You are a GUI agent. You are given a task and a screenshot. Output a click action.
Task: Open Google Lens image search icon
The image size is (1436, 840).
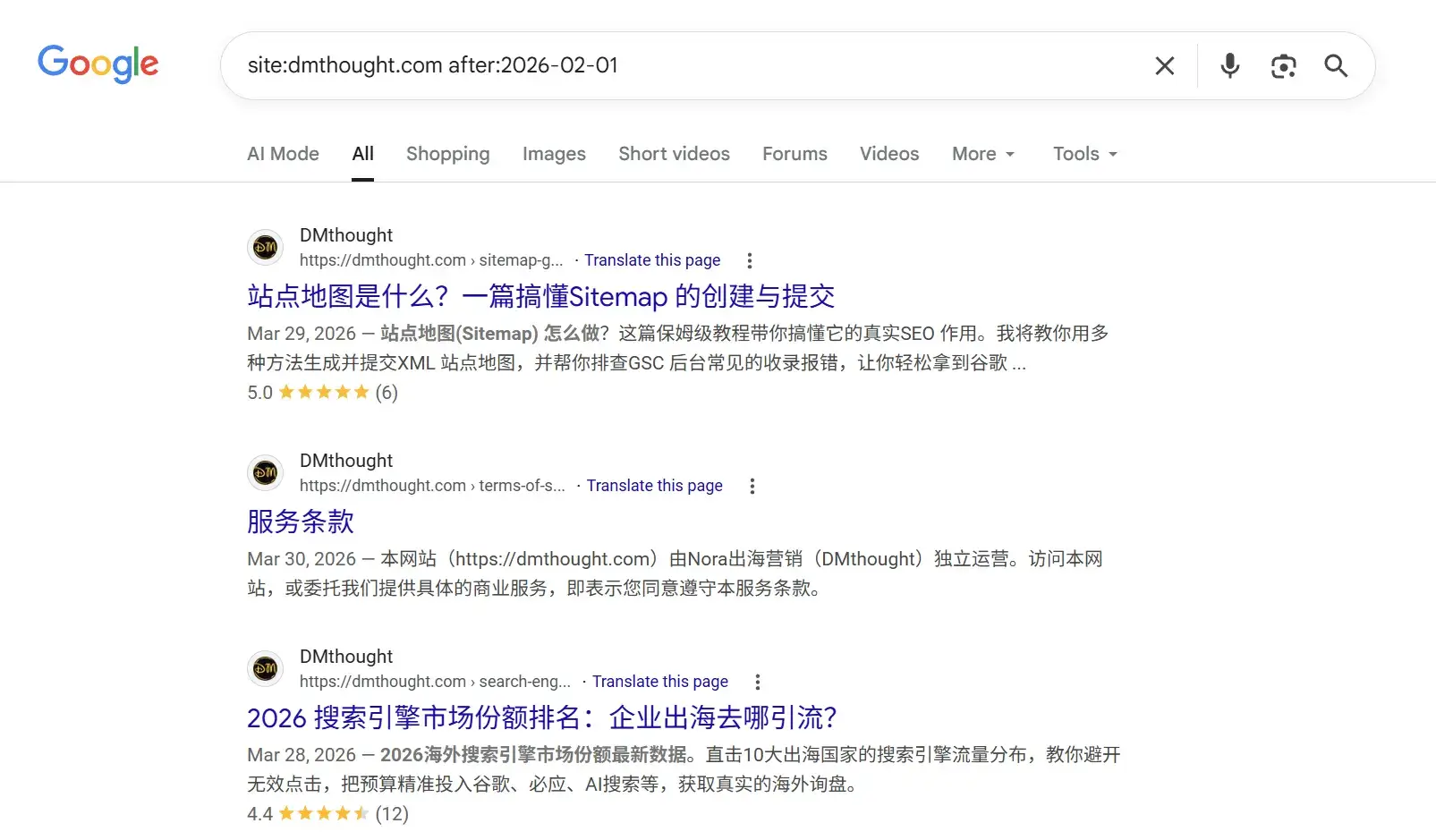1284,65
